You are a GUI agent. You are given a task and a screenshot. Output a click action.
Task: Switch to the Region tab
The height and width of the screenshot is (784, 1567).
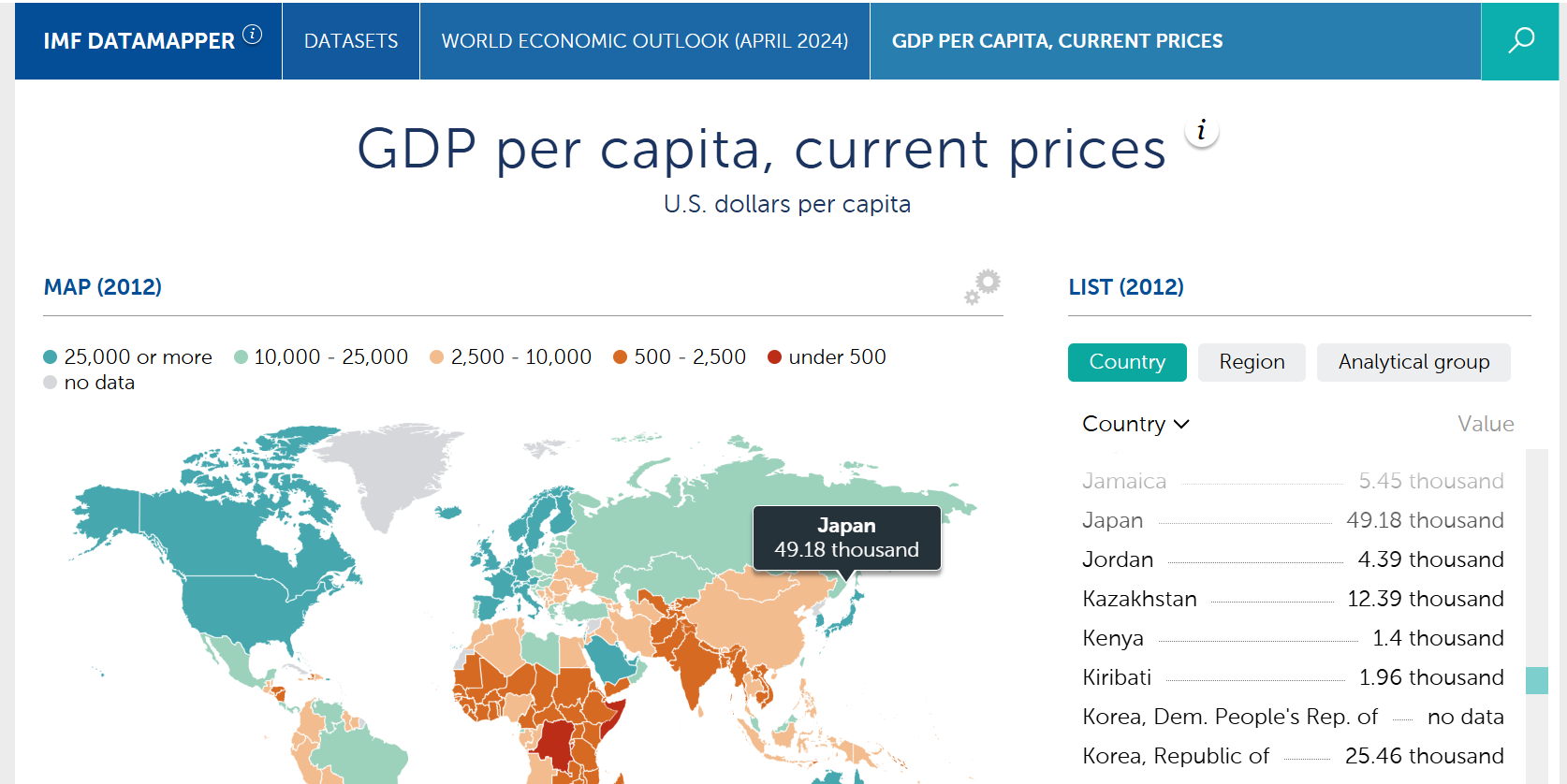pyautogui.click(x=1252, y=362)
